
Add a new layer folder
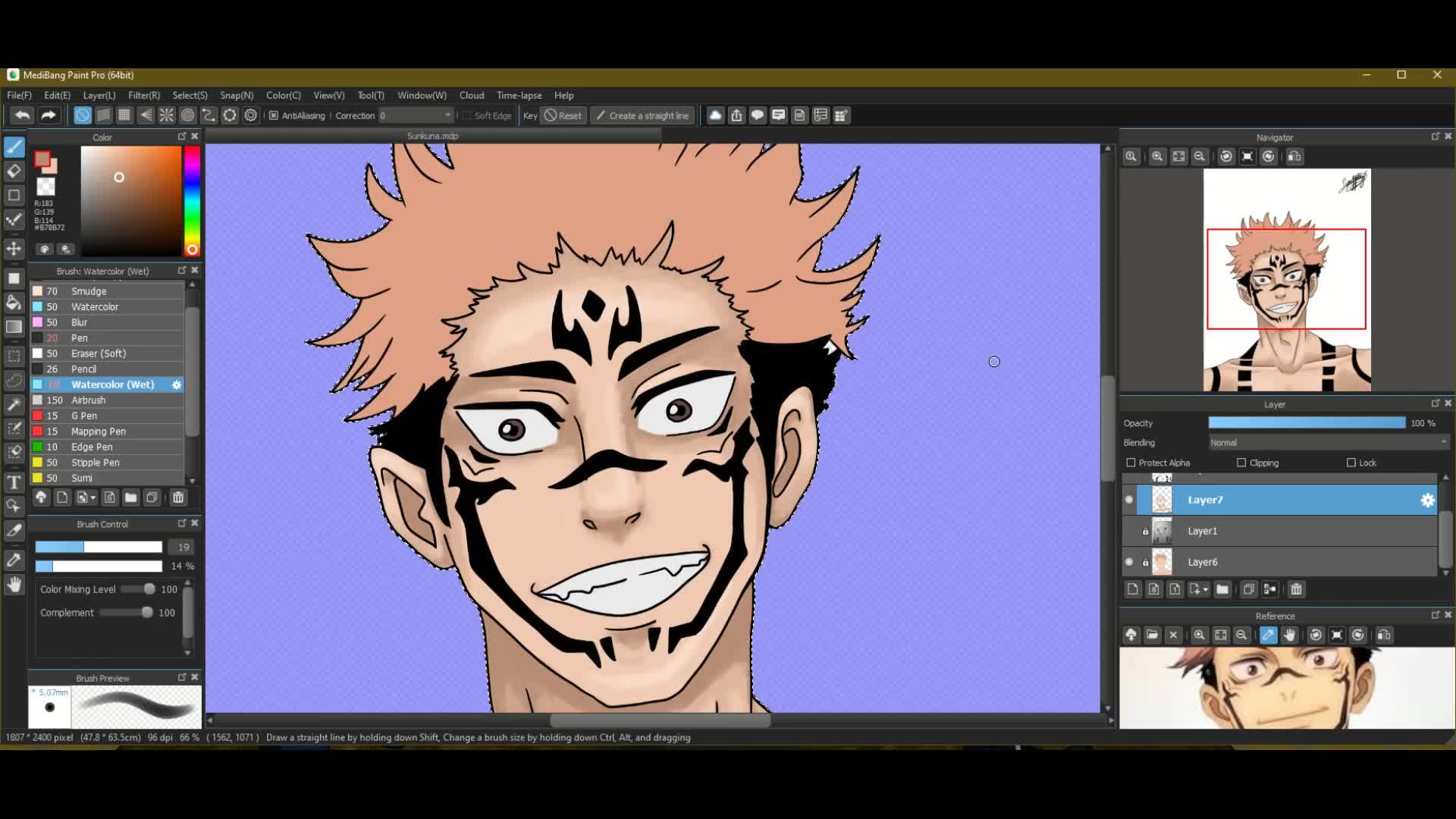(1222, 589)
